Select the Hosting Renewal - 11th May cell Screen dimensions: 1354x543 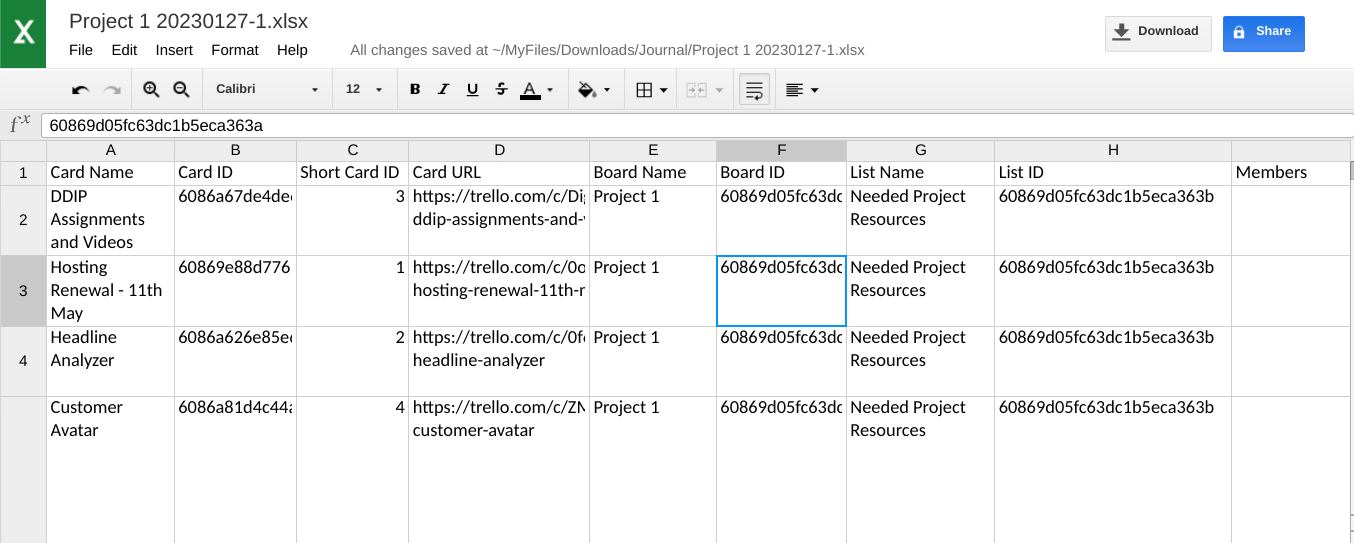click(110, 290)
